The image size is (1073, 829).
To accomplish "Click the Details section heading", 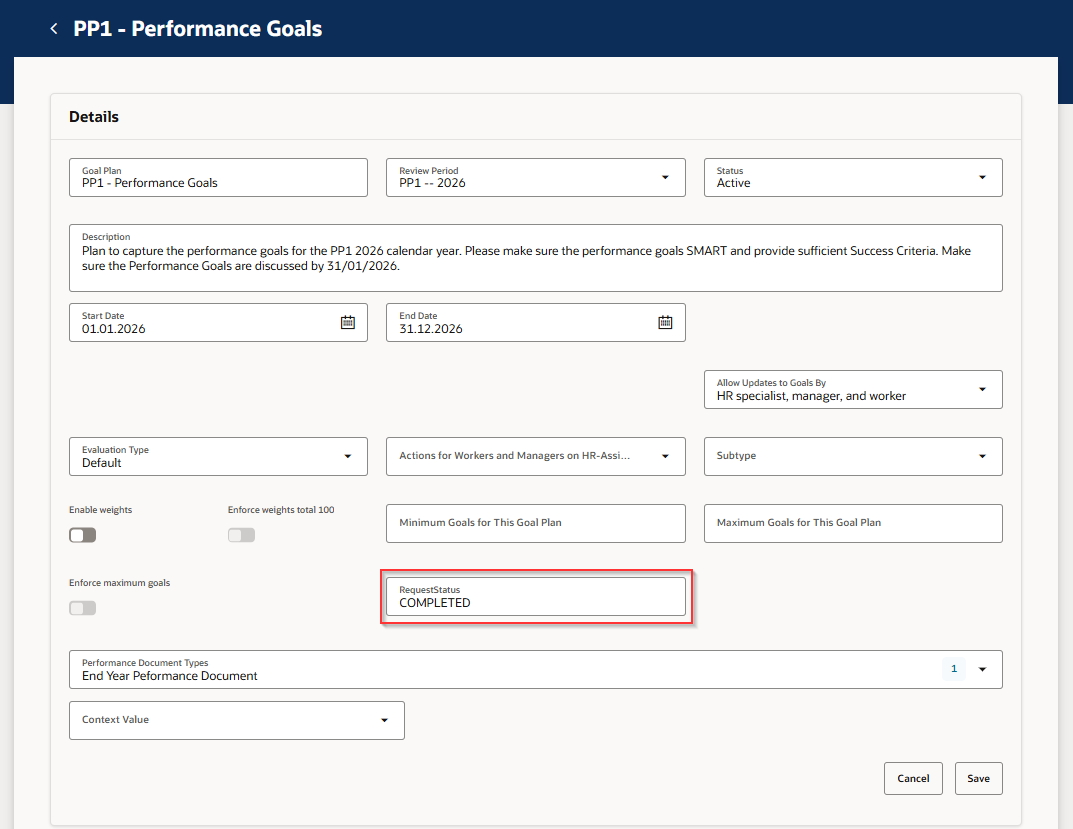I will pos(94,117).
